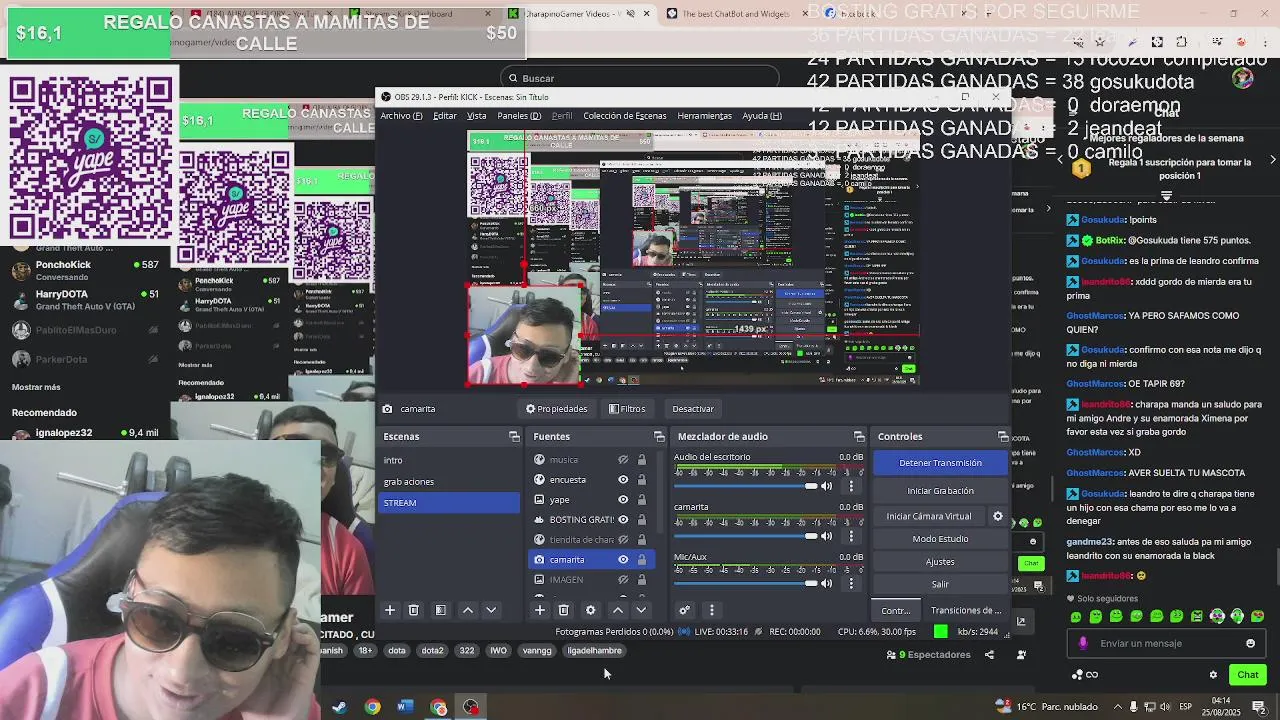Viewport: 1280px width, 720px height.
Task: Open OBS icon in the taskbar
Action: coord(471,707)
